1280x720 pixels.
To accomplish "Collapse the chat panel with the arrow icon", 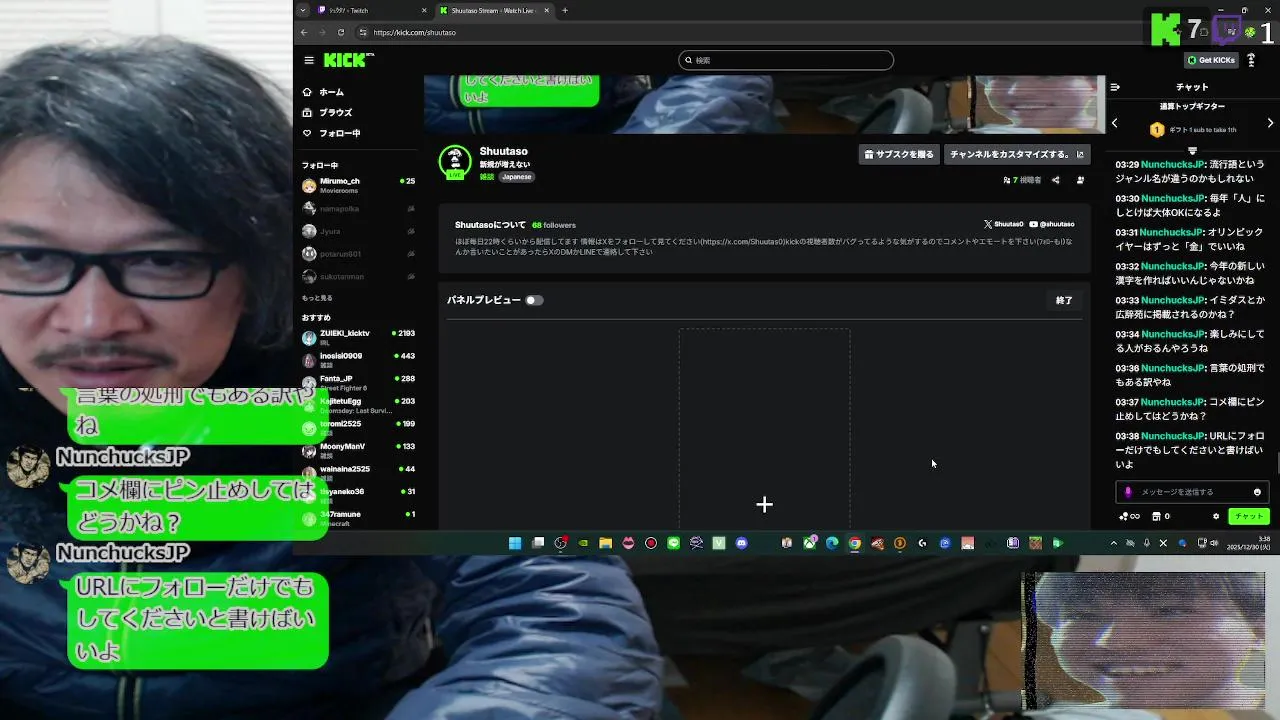I will [1115, 87].
